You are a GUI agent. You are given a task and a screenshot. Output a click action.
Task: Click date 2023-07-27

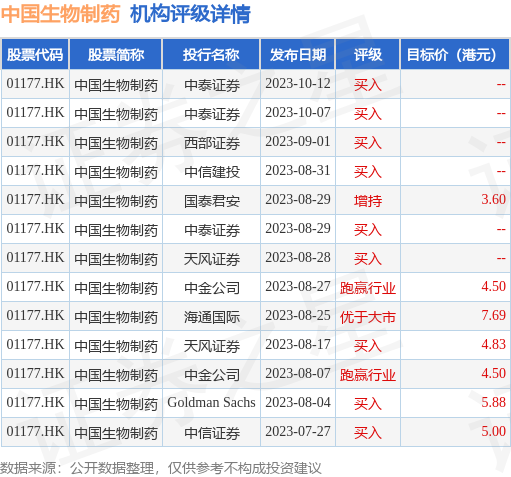pos(298,432)
